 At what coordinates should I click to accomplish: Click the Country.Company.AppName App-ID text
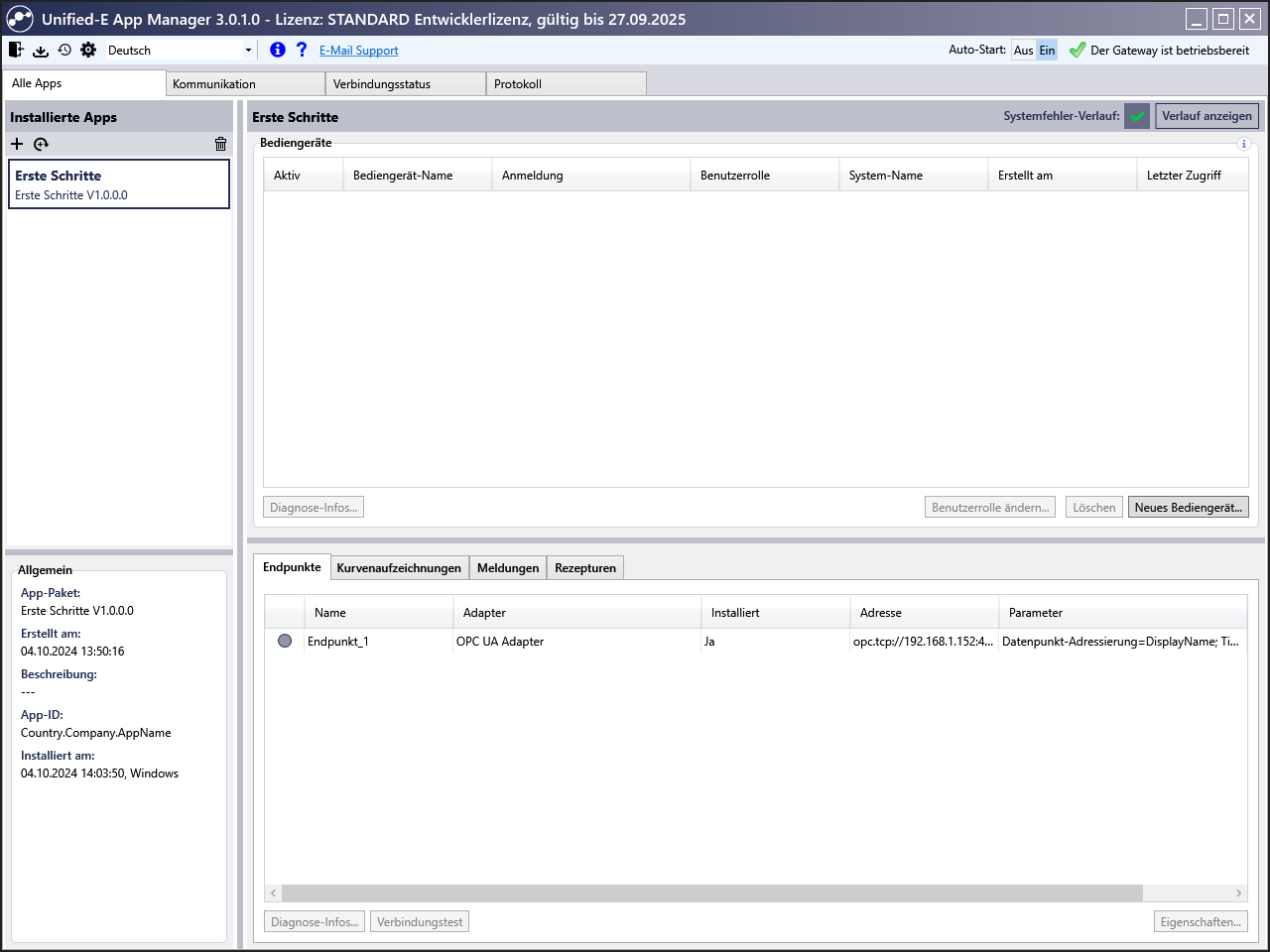click(95, 733)
